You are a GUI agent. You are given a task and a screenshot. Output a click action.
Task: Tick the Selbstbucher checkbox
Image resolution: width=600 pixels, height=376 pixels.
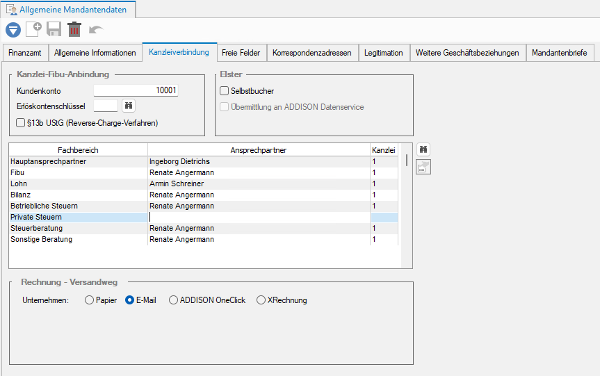[x=224, y=91]
